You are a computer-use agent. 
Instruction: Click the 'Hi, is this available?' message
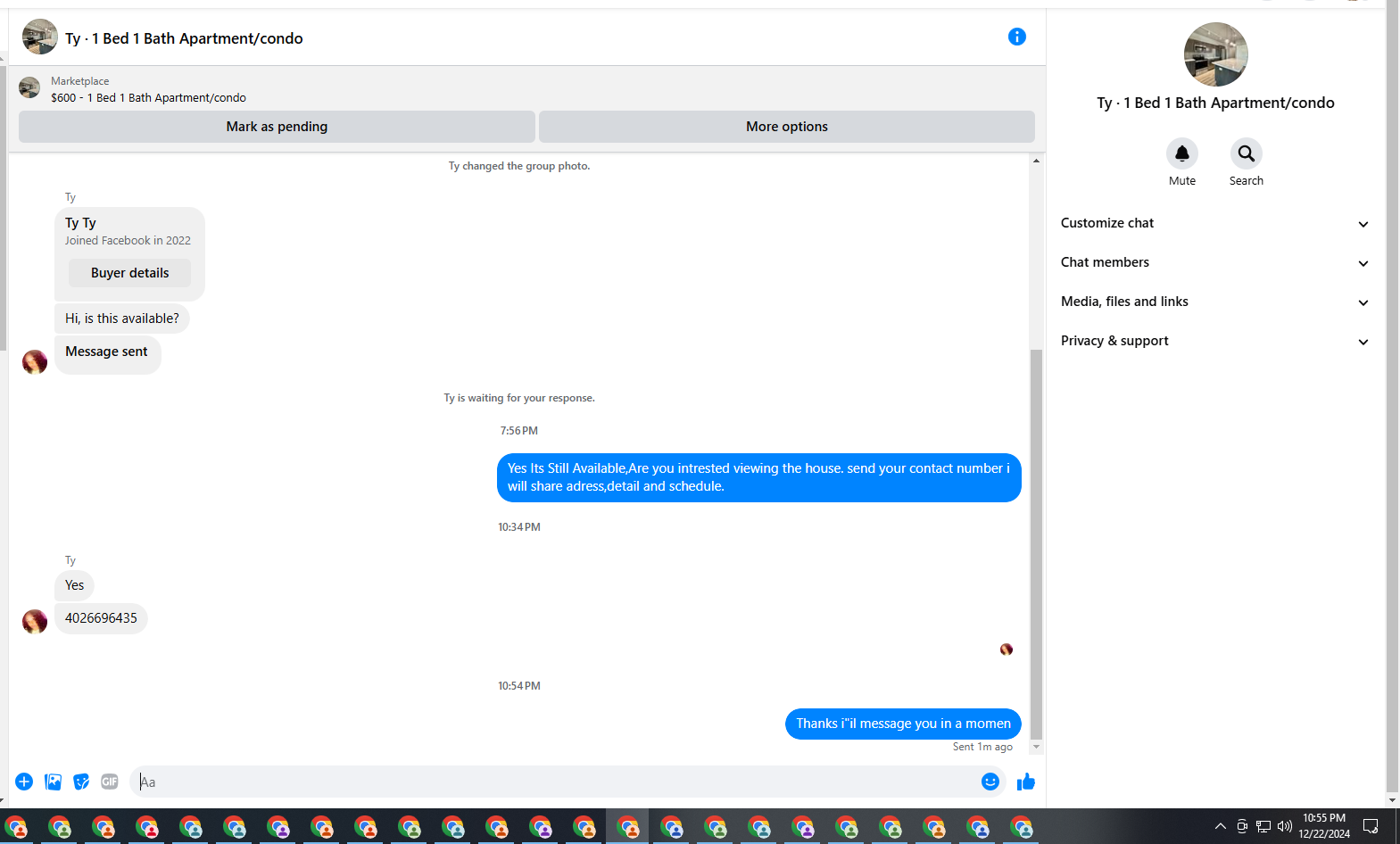click(122, 319)
